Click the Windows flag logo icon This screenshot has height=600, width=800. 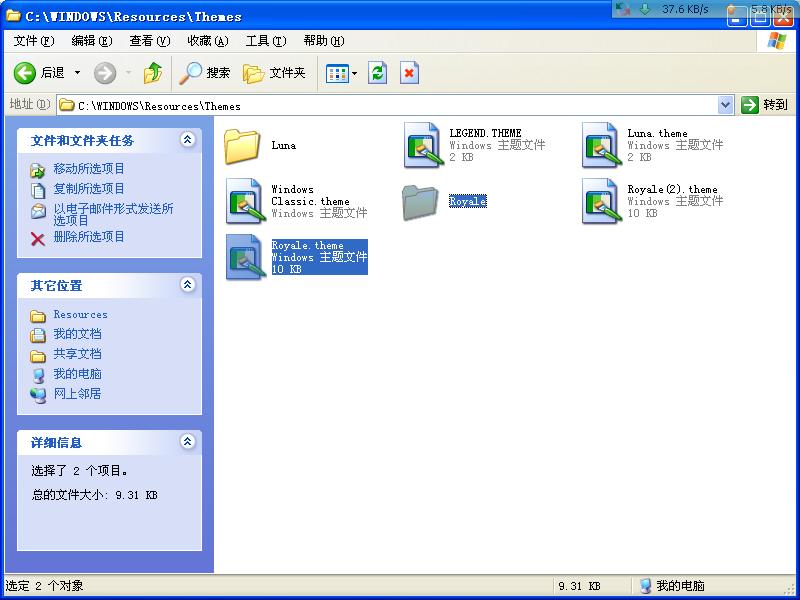777,41
